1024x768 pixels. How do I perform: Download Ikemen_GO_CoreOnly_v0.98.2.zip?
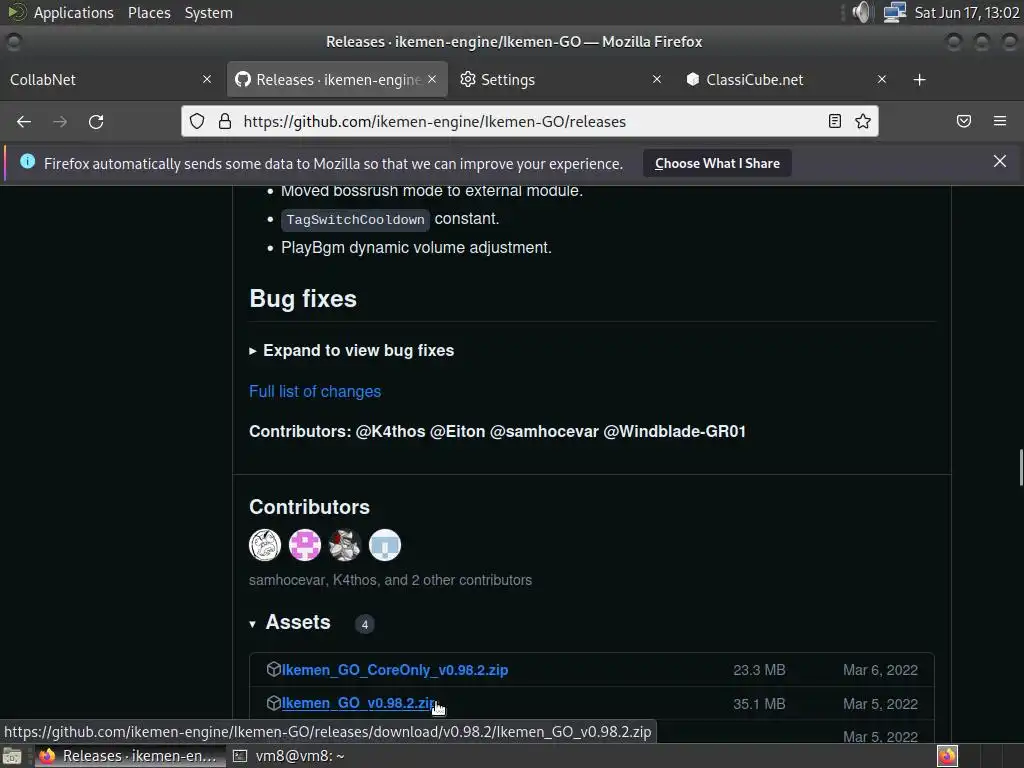(394, 670)
